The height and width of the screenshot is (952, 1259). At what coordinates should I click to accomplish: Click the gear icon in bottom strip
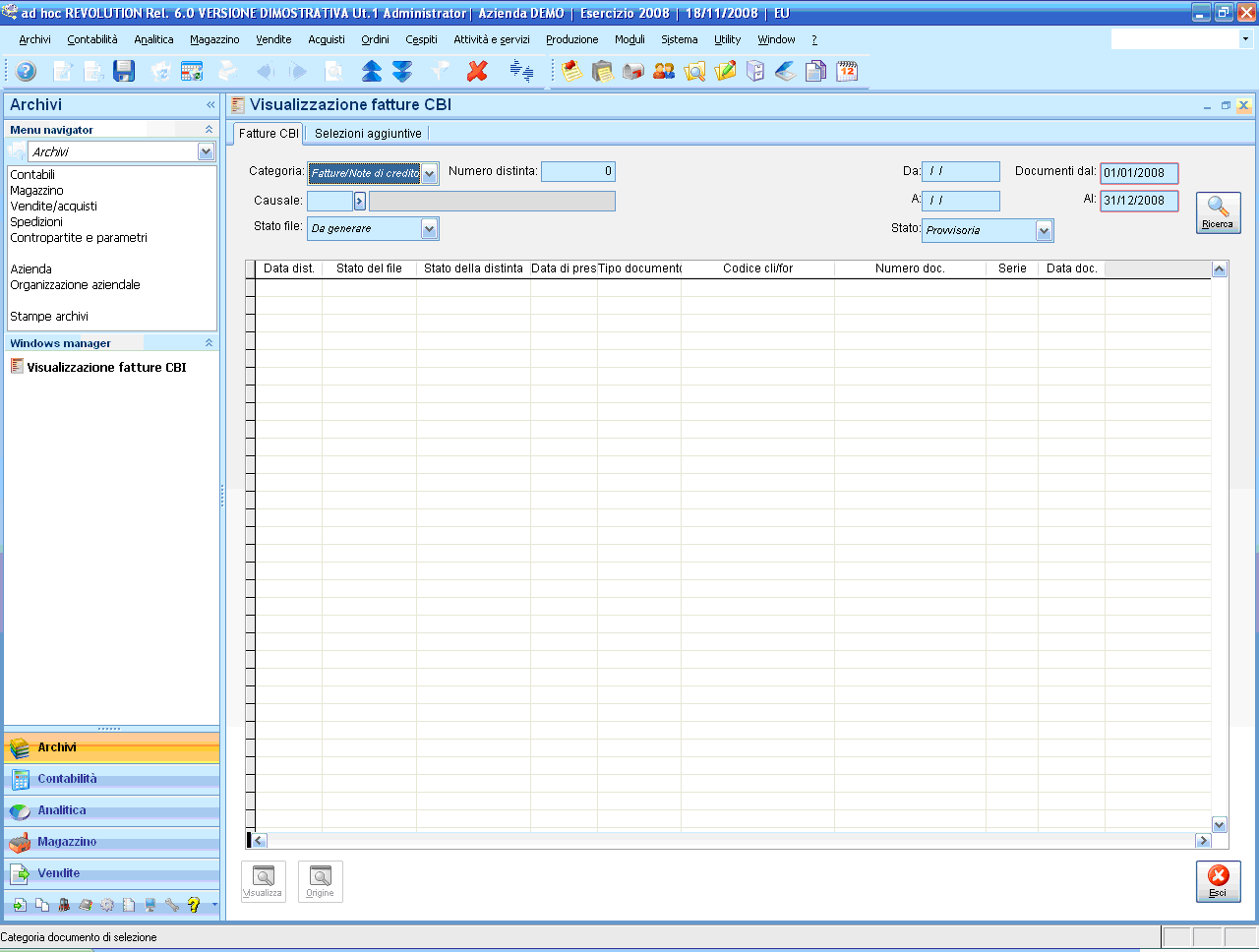[x=107, y=905]
